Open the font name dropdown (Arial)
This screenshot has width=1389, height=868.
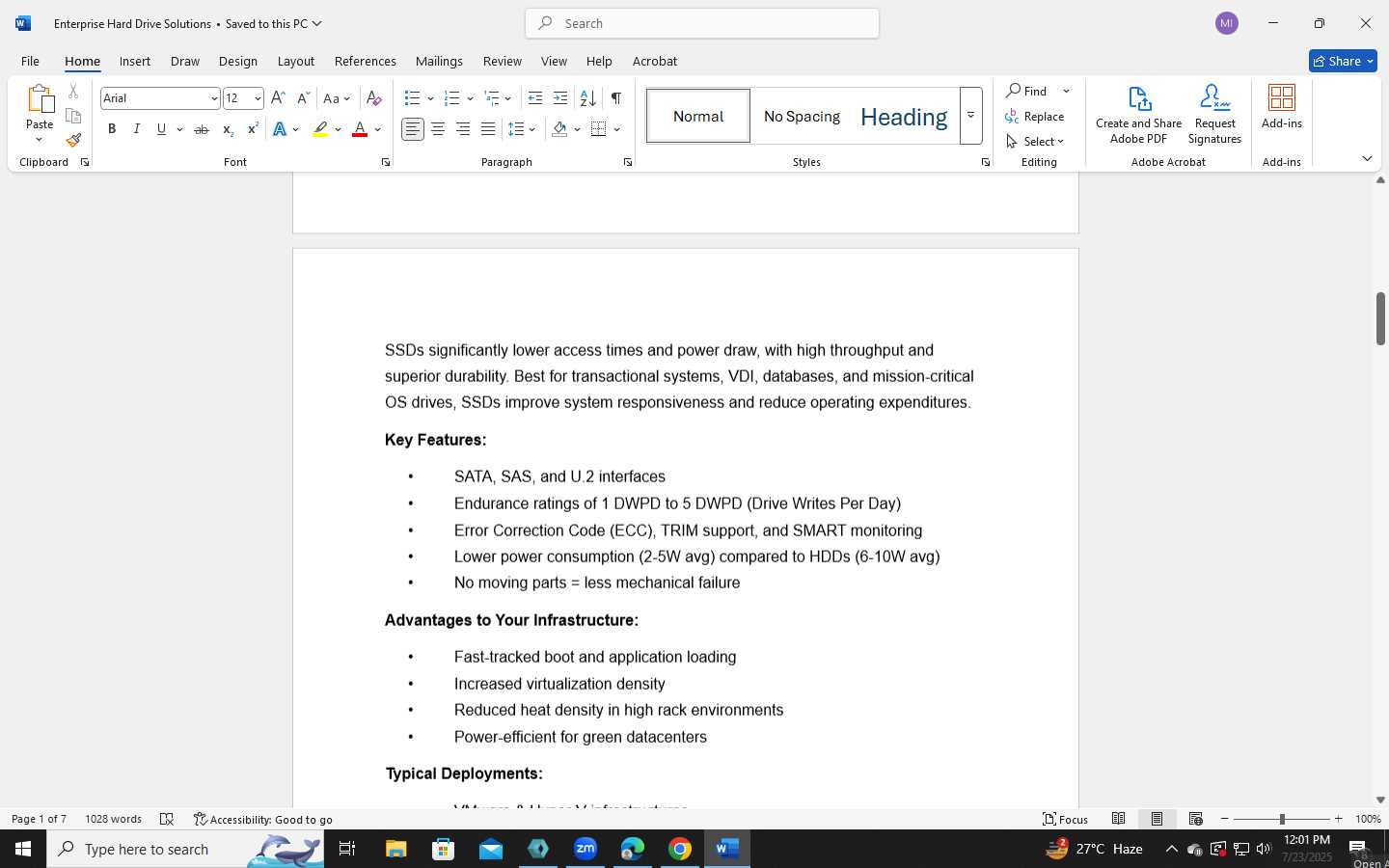tap(214, 98)
